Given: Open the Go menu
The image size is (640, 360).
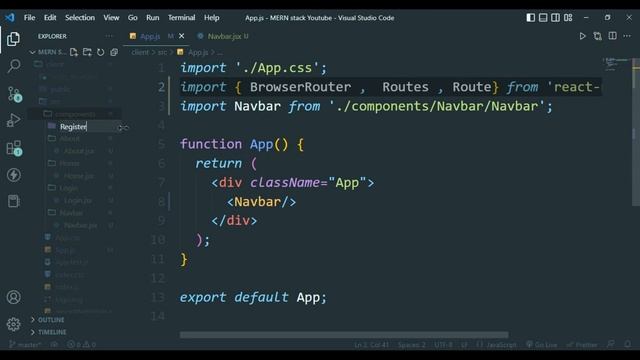Looking at the screenshot, I should pyautogui.click(x=132, y=18).
